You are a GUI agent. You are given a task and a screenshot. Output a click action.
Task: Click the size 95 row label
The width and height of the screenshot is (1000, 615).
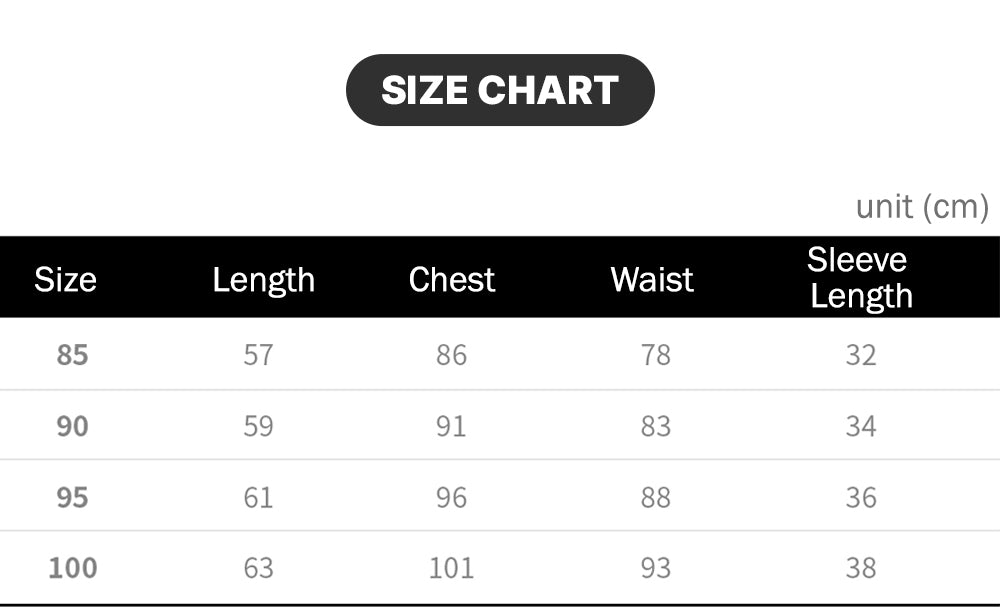[x=72, y=497]
